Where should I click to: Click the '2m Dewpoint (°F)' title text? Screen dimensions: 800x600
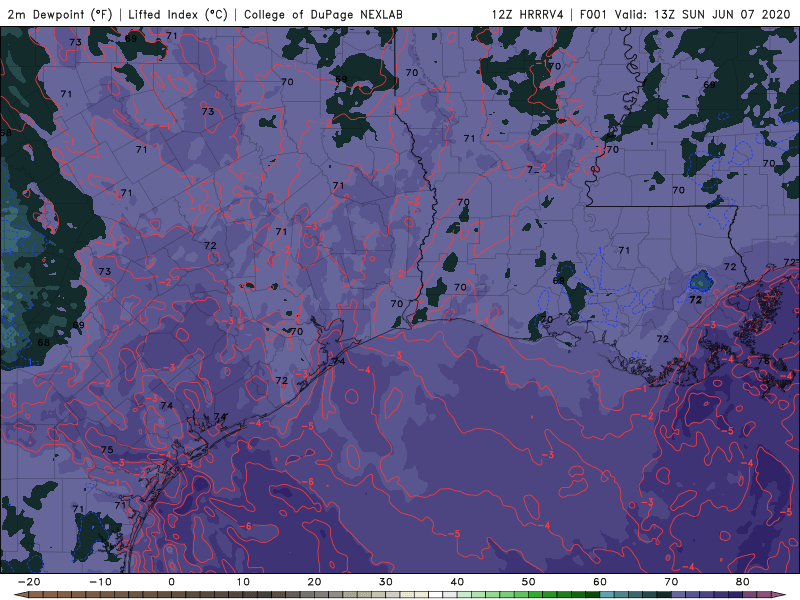pyautogui.click(x=60, y=14)
